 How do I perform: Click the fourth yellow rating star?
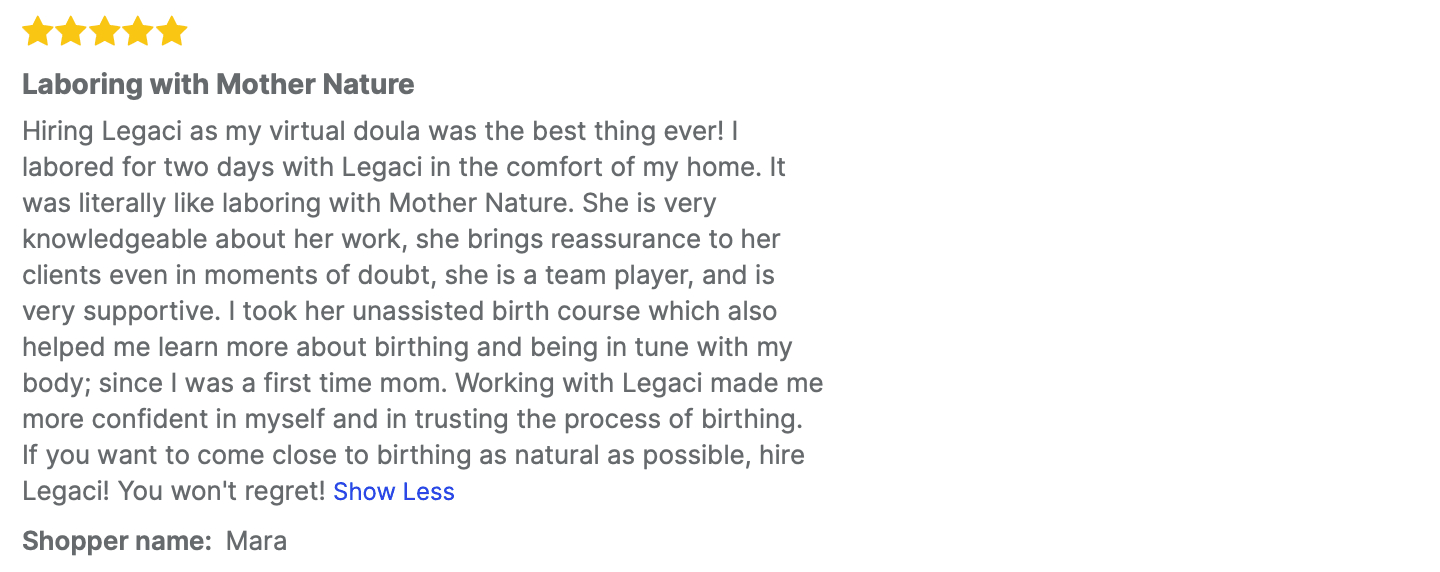(138, 32)
